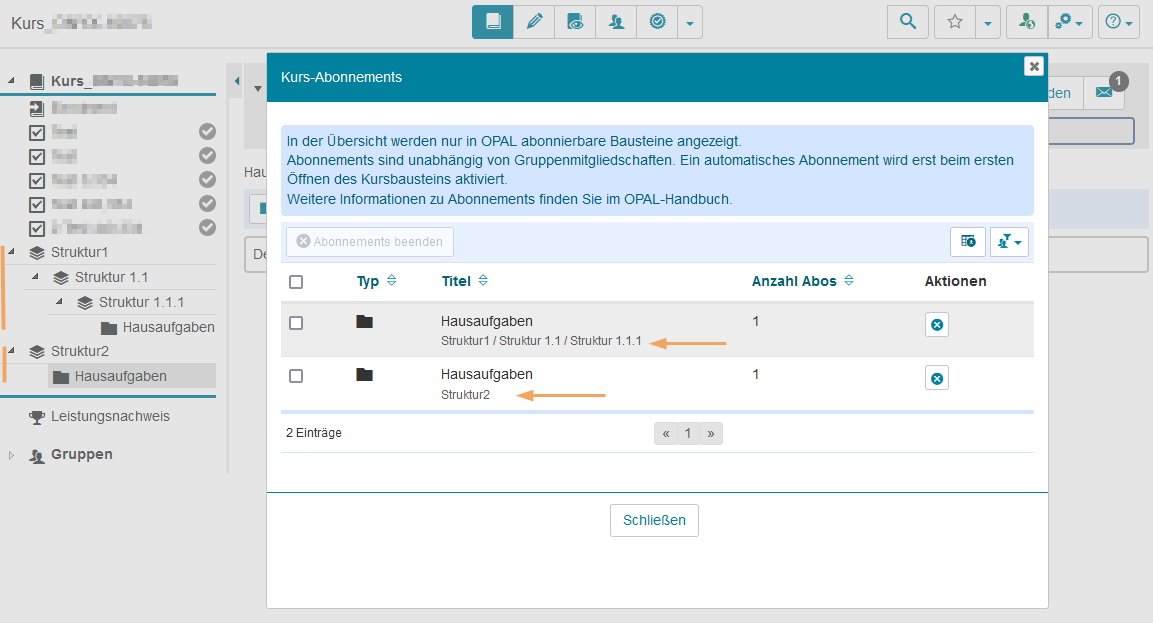This screenshot has height=623, width=1153.
Task: Click the Schließen button
Action: [654, 520]
